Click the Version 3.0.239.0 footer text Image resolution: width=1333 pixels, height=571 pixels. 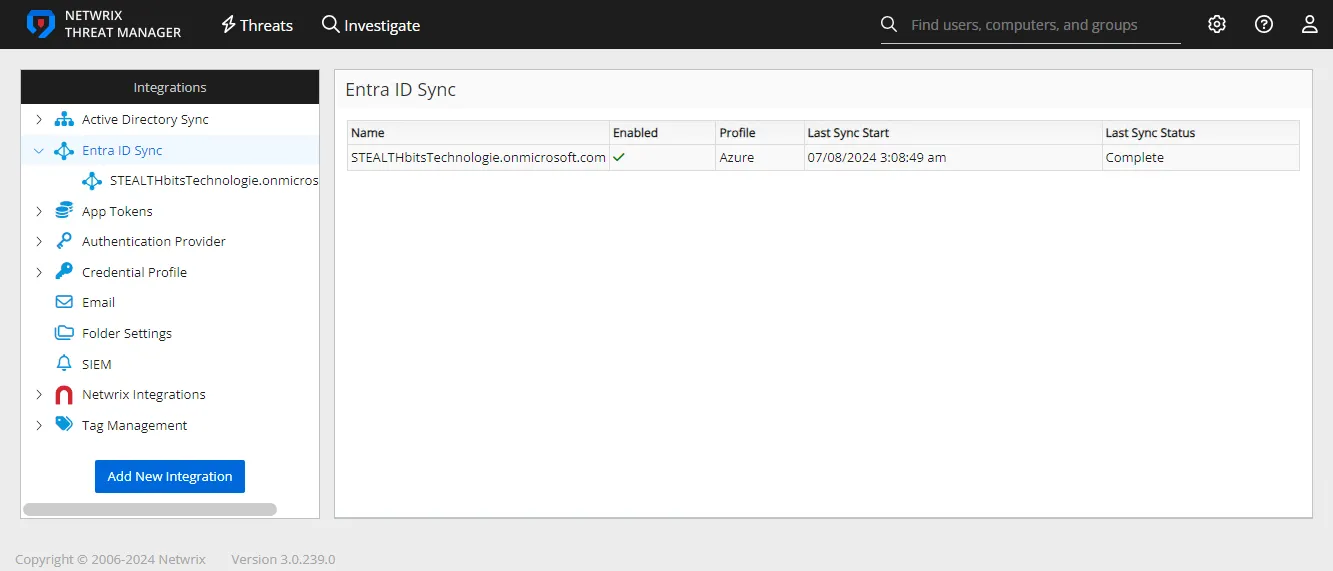tap(283, 559)
